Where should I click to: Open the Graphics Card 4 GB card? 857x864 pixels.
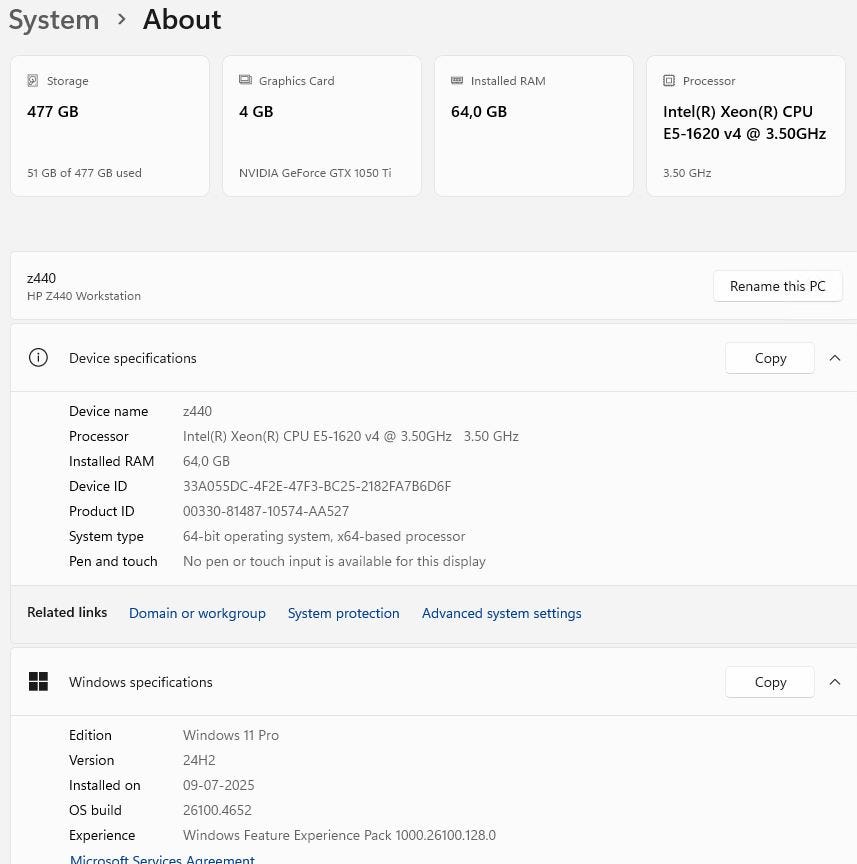point(322,126)
